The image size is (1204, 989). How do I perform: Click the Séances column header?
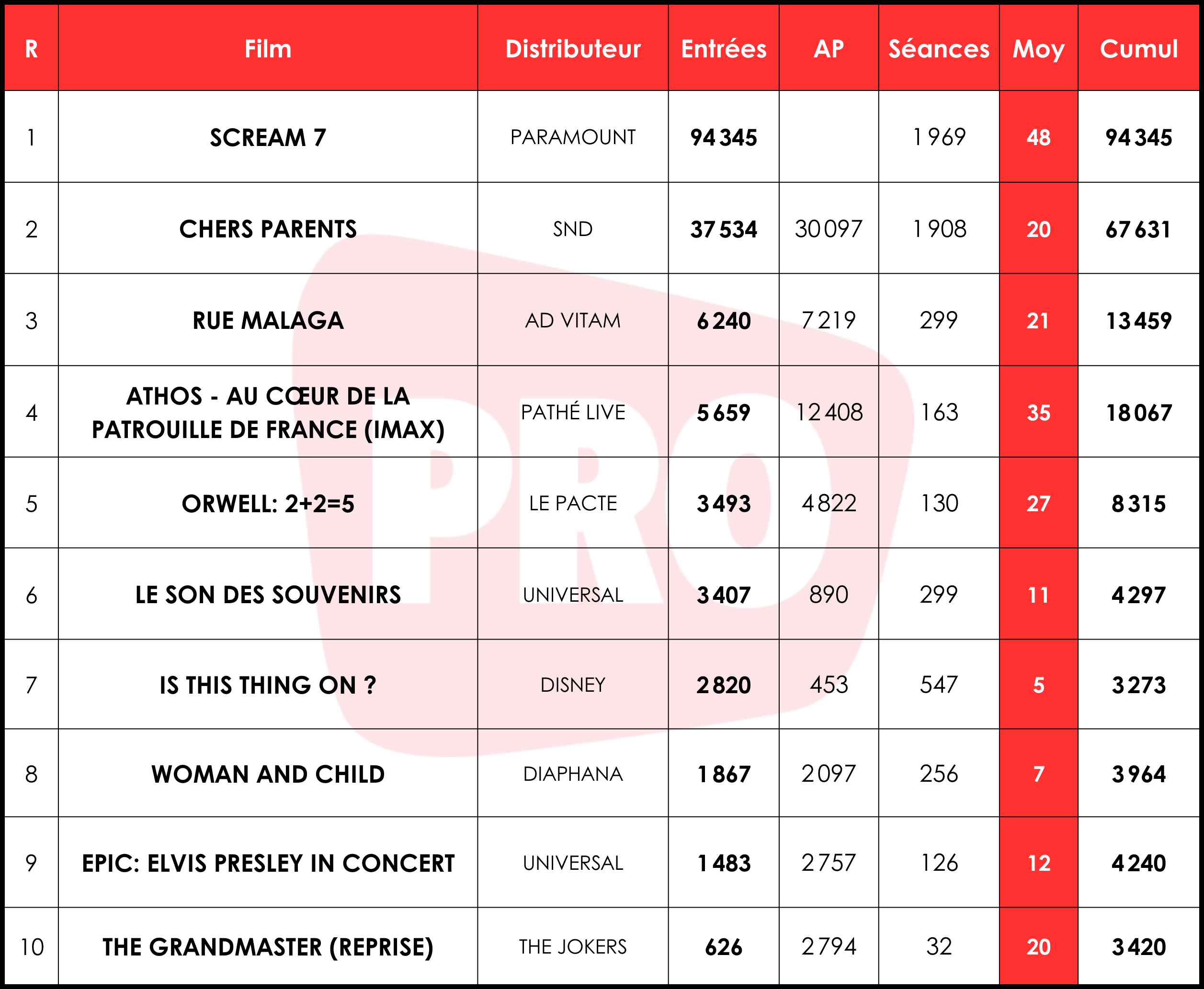(x=939, y=49)
